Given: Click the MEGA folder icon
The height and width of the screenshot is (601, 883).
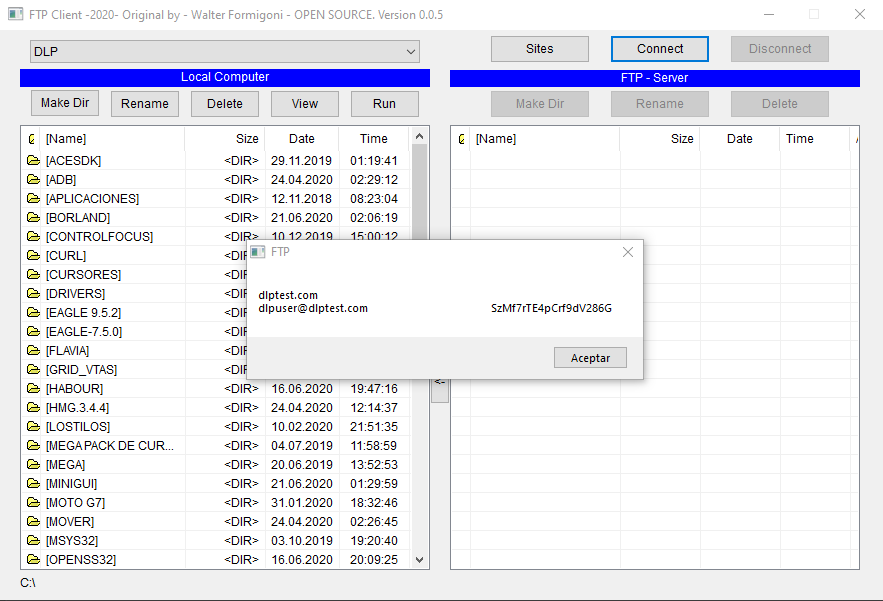Looking at the screenshot, I should tap(33, 465).
